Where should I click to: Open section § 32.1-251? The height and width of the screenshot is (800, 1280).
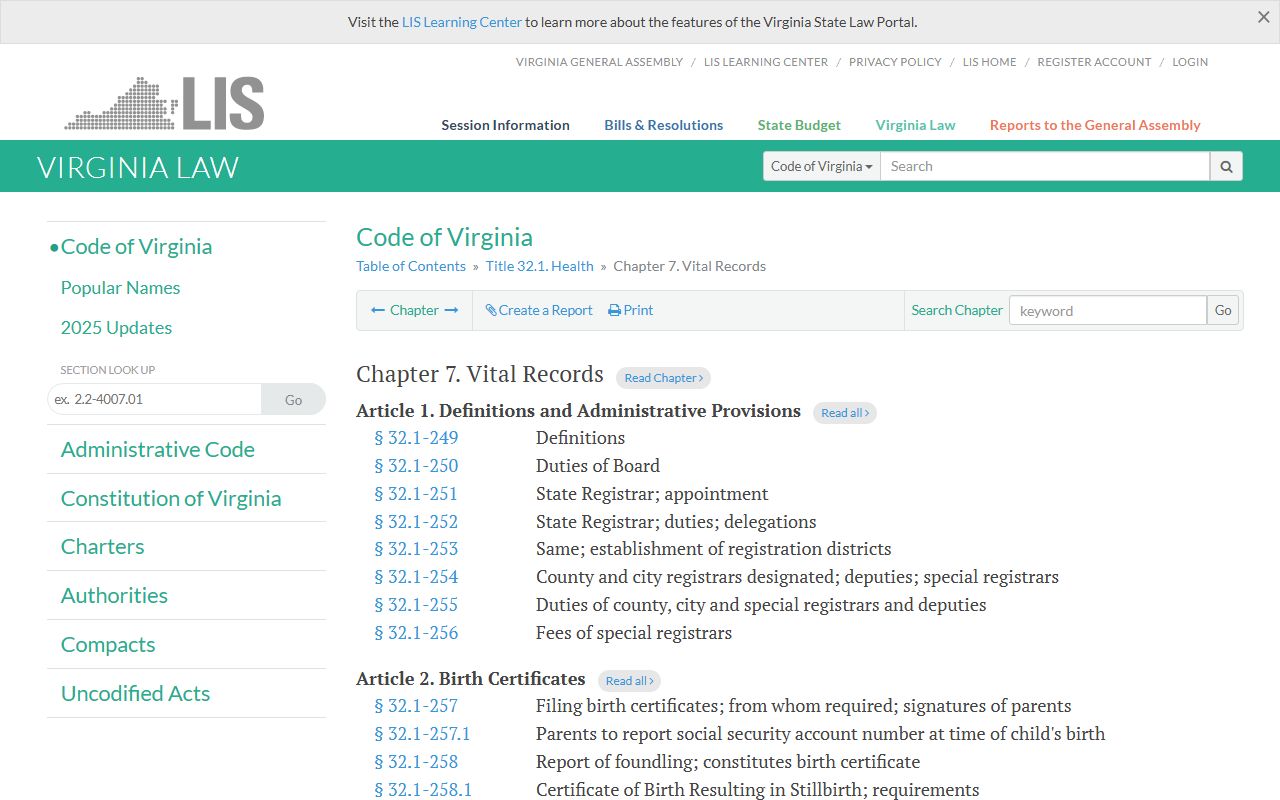tap(416, 494)
